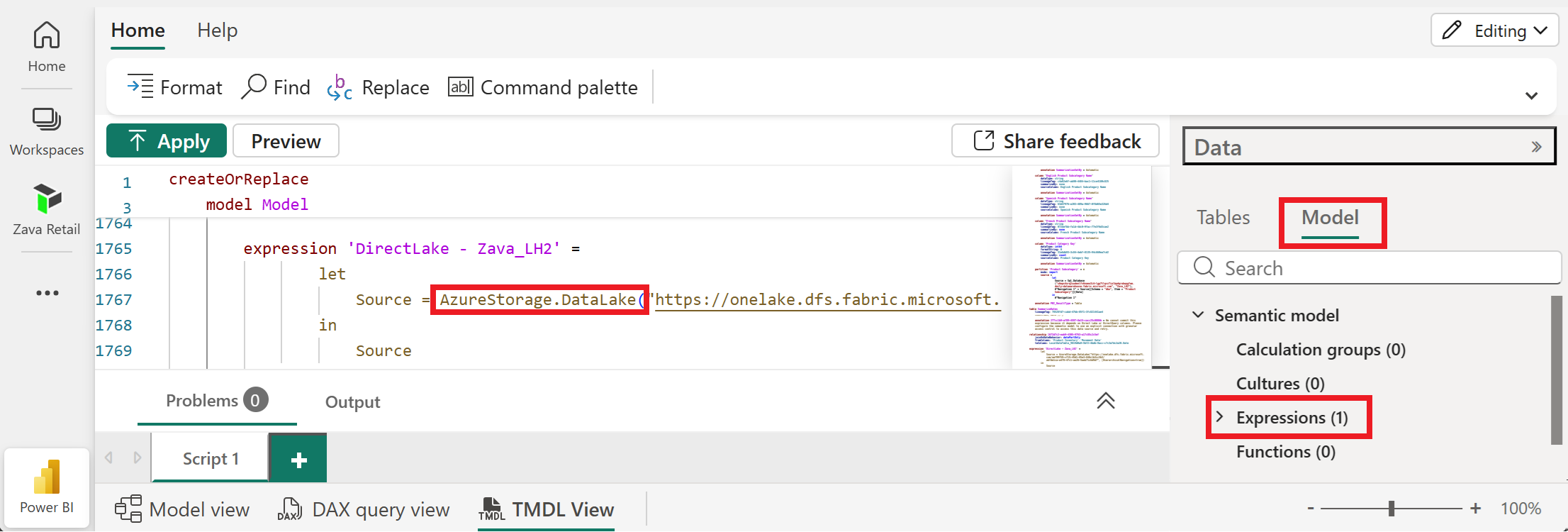Click the Data pane header

coord(1369,146)
